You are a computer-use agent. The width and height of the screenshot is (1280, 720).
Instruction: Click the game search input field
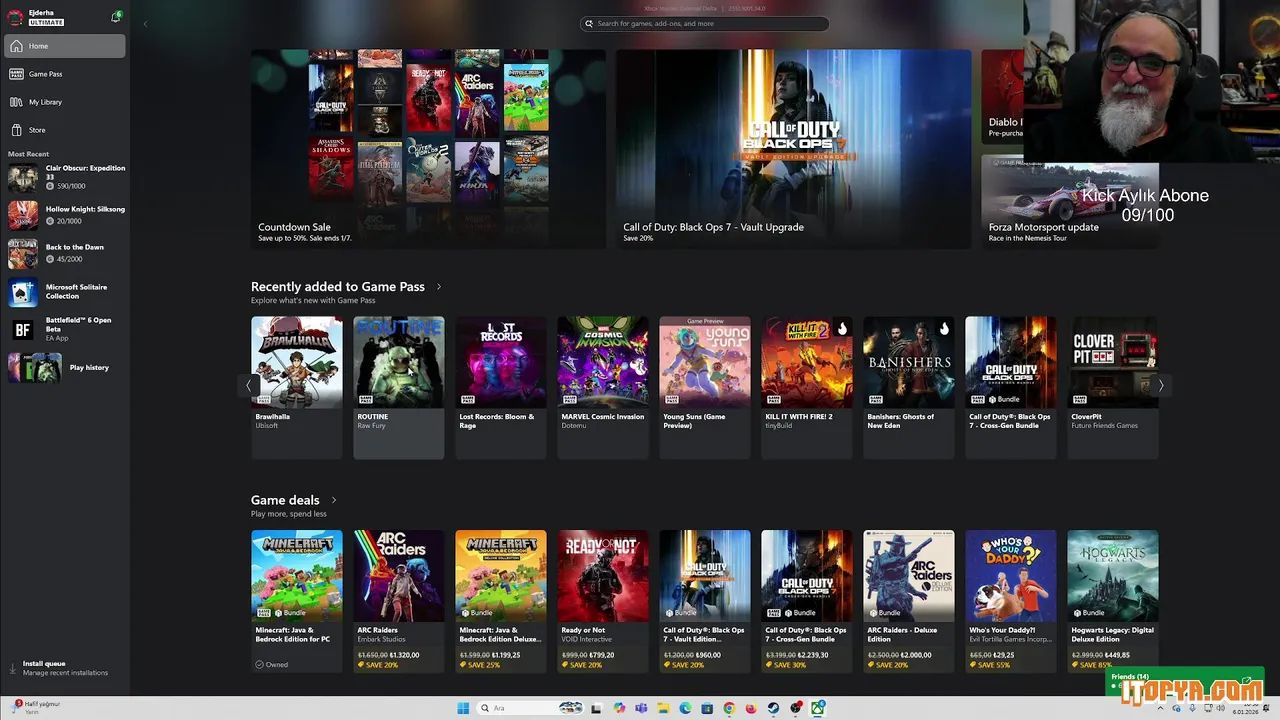click(704, 23)
